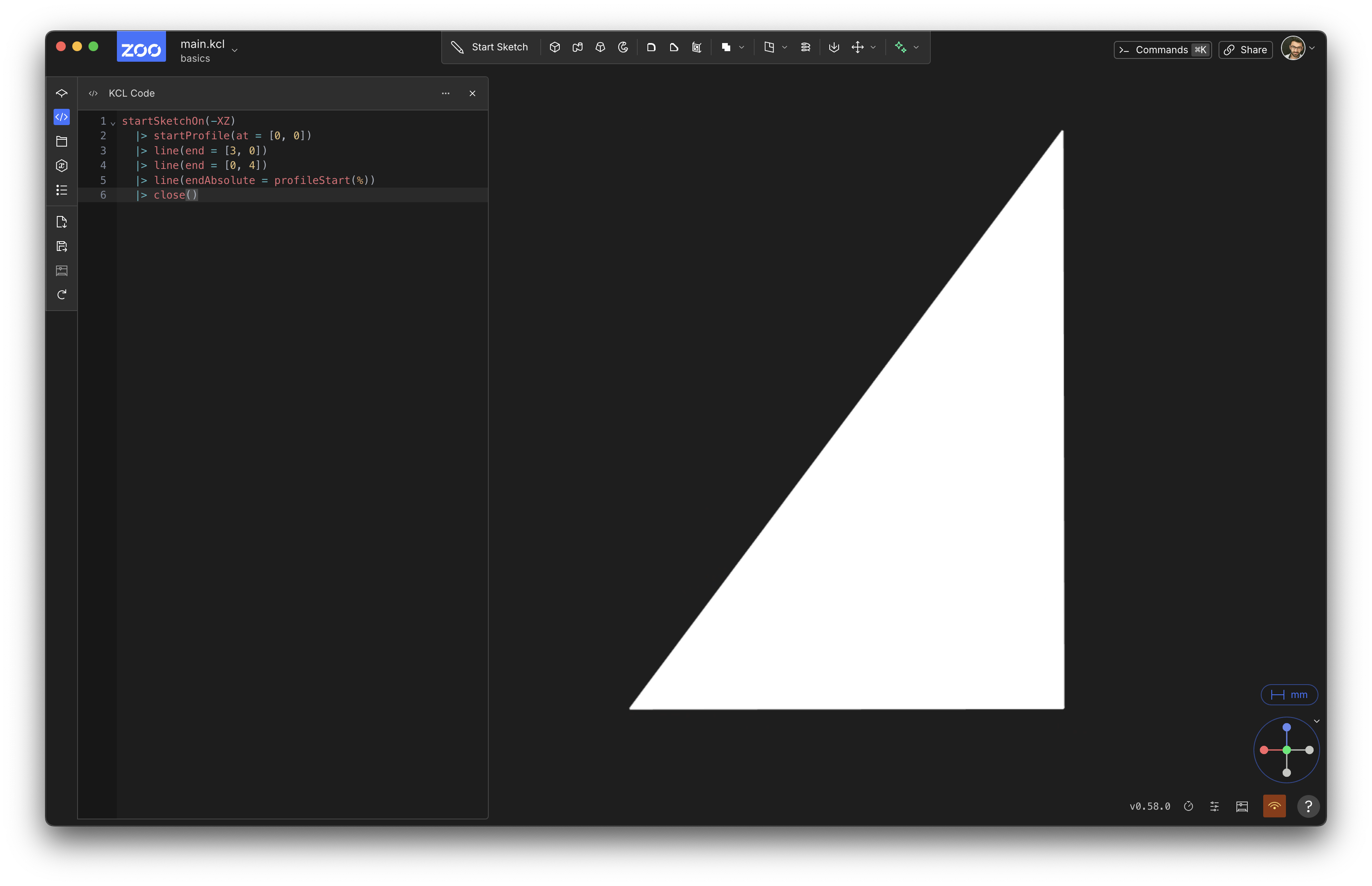Select the Loft tool icon
This screenshot has height=886, width=1372.
click(x=600, y=47)
